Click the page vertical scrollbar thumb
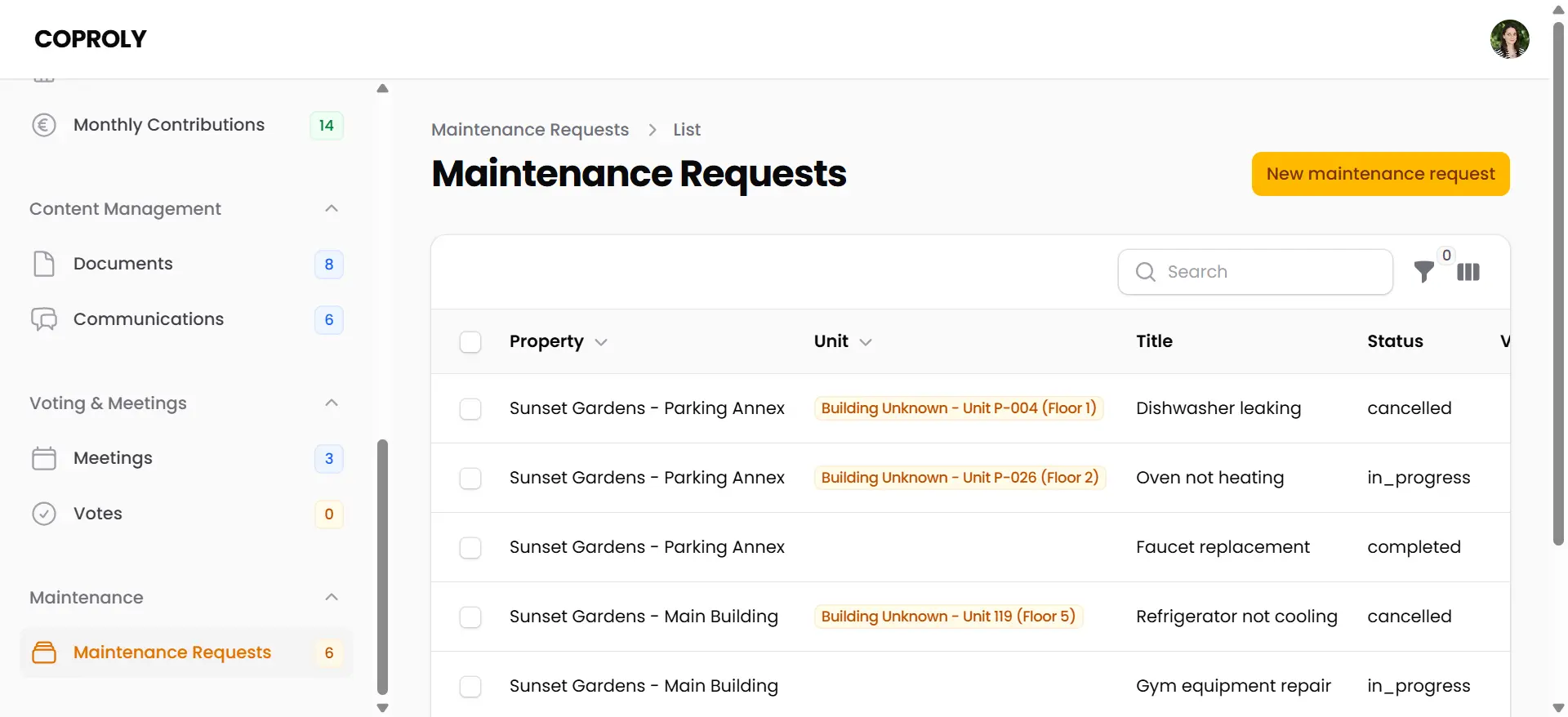 pos(1558,284)
